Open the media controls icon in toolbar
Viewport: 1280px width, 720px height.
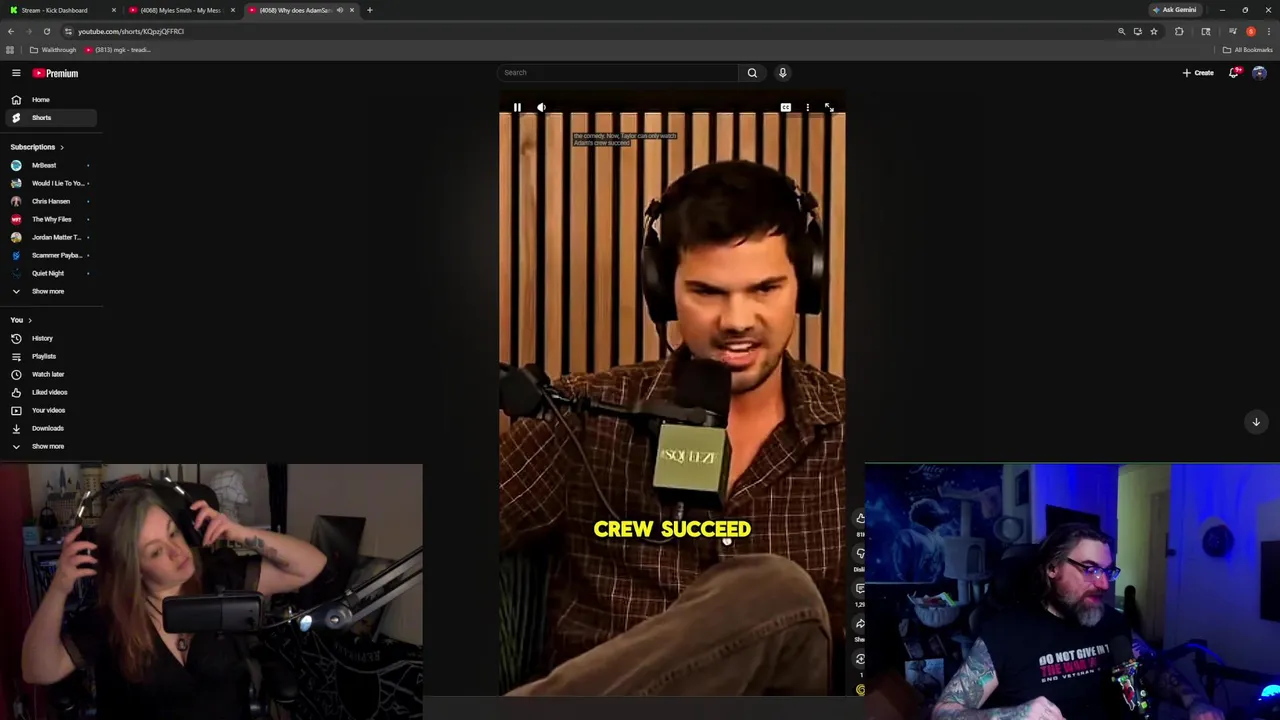click(1233, 31)
